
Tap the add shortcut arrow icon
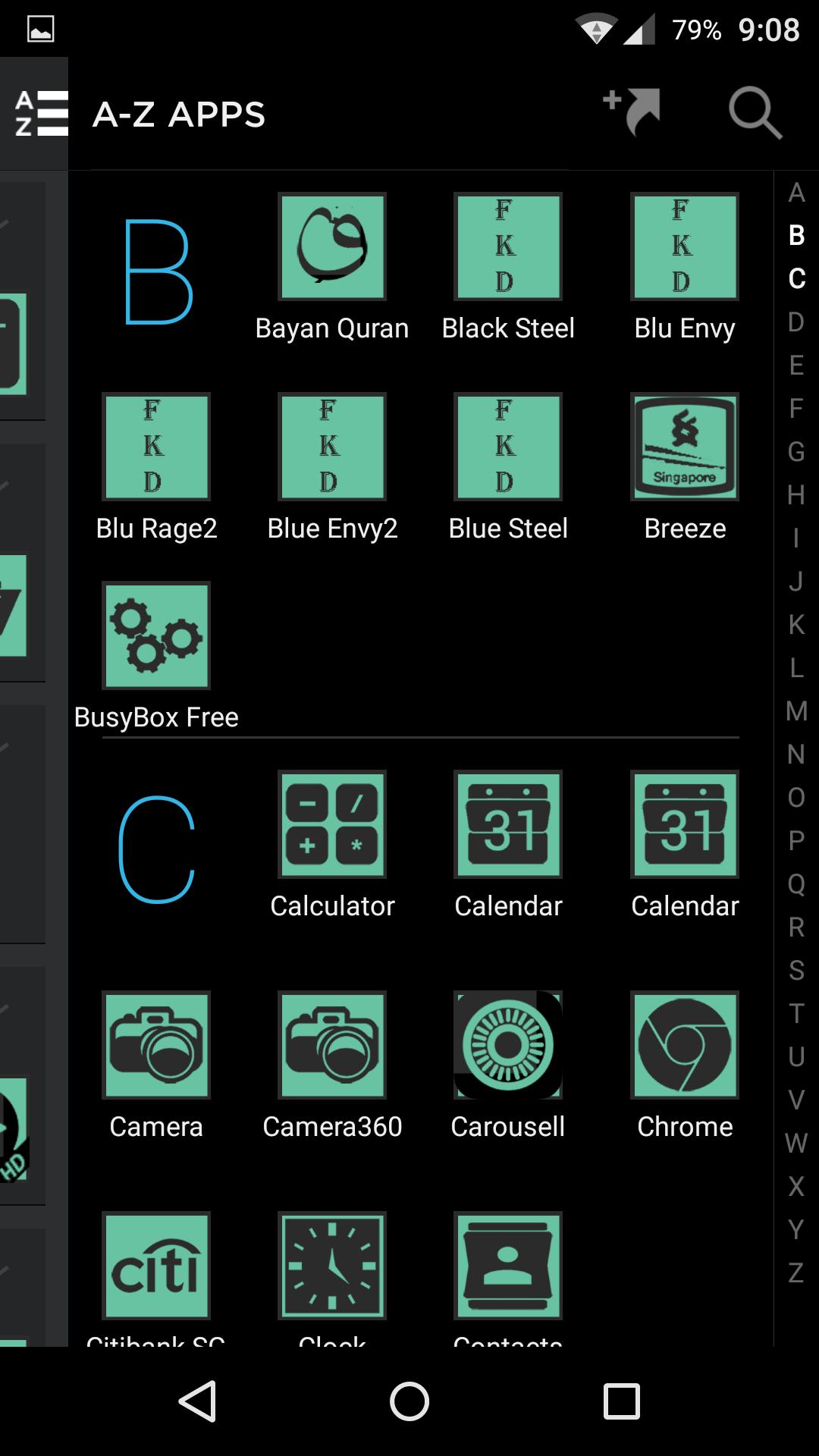pyautogui.click(x=632, y=111)
